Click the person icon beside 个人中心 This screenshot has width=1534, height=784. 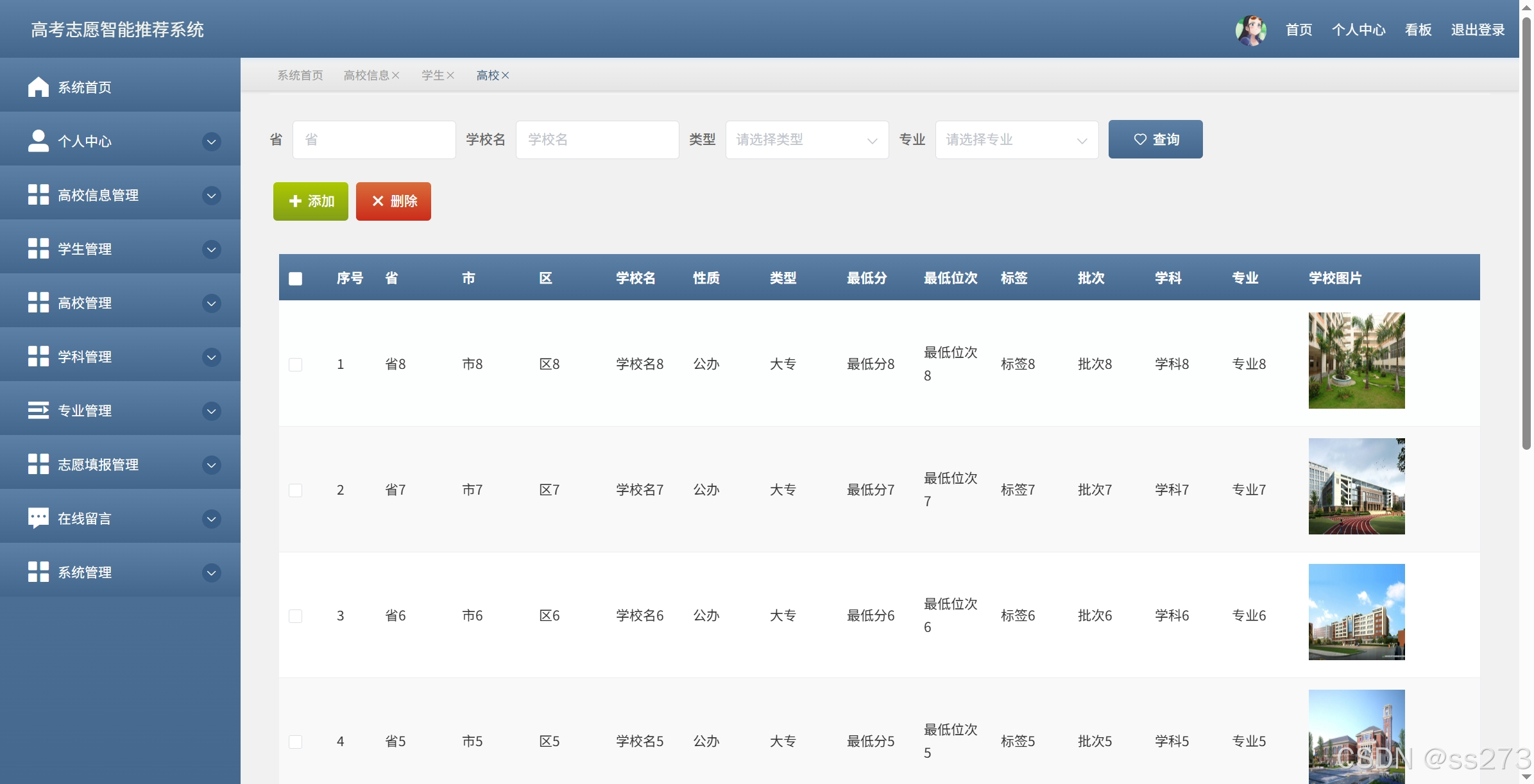tap(38, 141)
